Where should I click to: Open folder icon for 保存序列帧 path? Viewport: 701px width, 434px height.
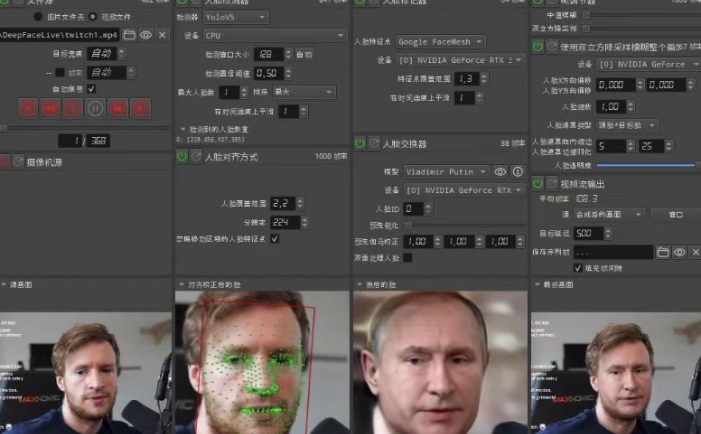[662, 252]
